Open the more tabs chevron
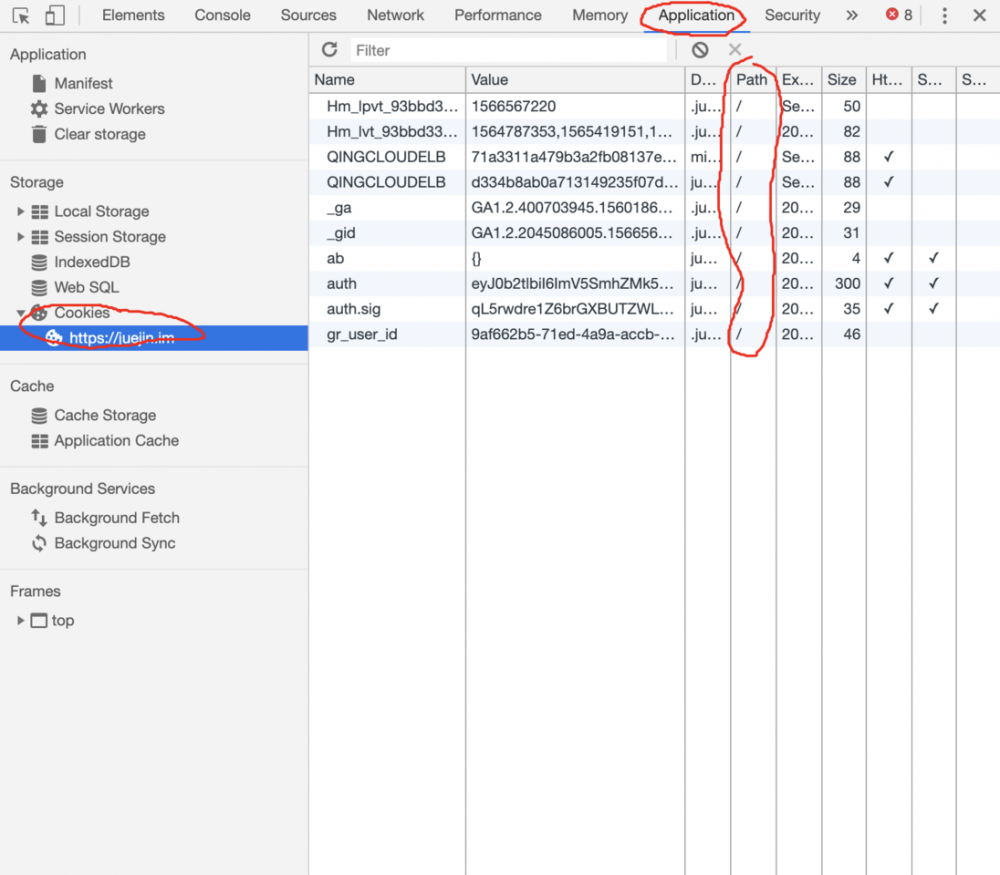This screenshot has width=1000, height=875. pyautogui.click(x=852, y=15)
